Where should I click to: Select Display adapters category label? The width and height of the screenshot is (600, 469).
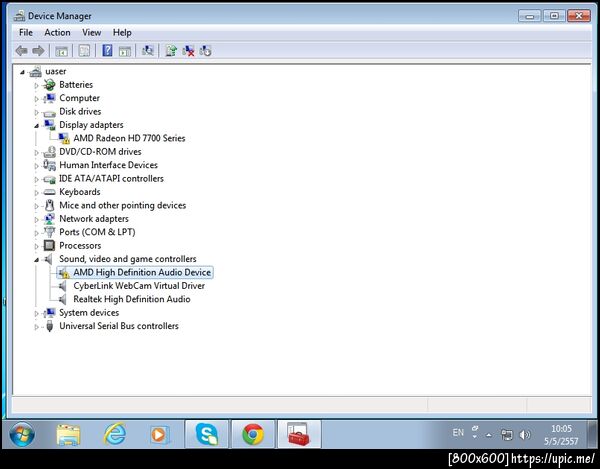91,125
